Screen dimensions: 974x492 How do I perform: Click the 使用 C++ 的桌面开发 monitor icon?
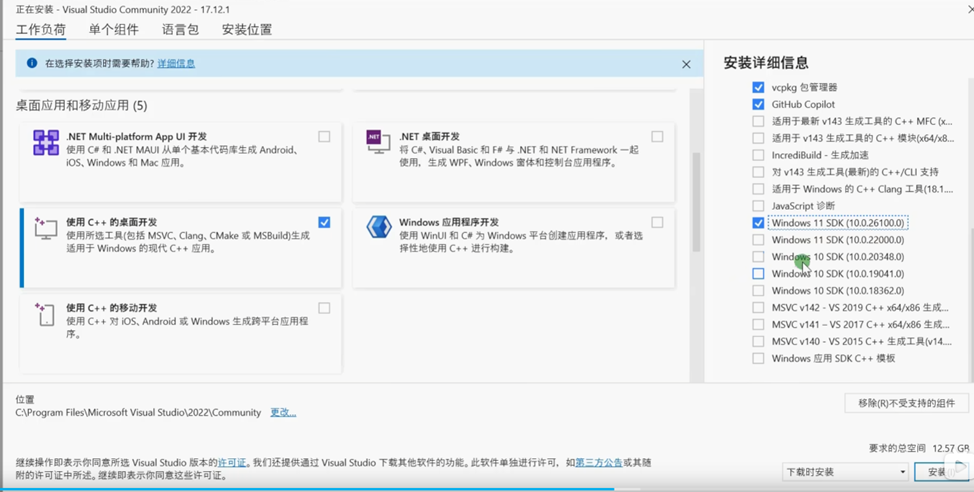click(45, 228)
